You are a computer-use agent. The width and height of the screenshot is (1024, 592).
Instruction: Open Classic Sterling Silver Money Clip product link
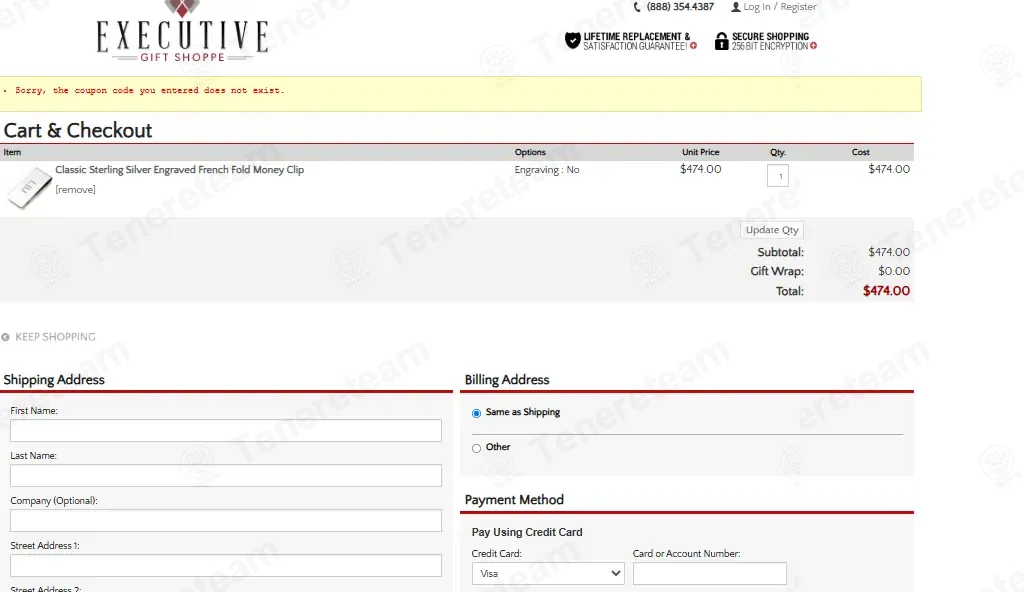180,169
